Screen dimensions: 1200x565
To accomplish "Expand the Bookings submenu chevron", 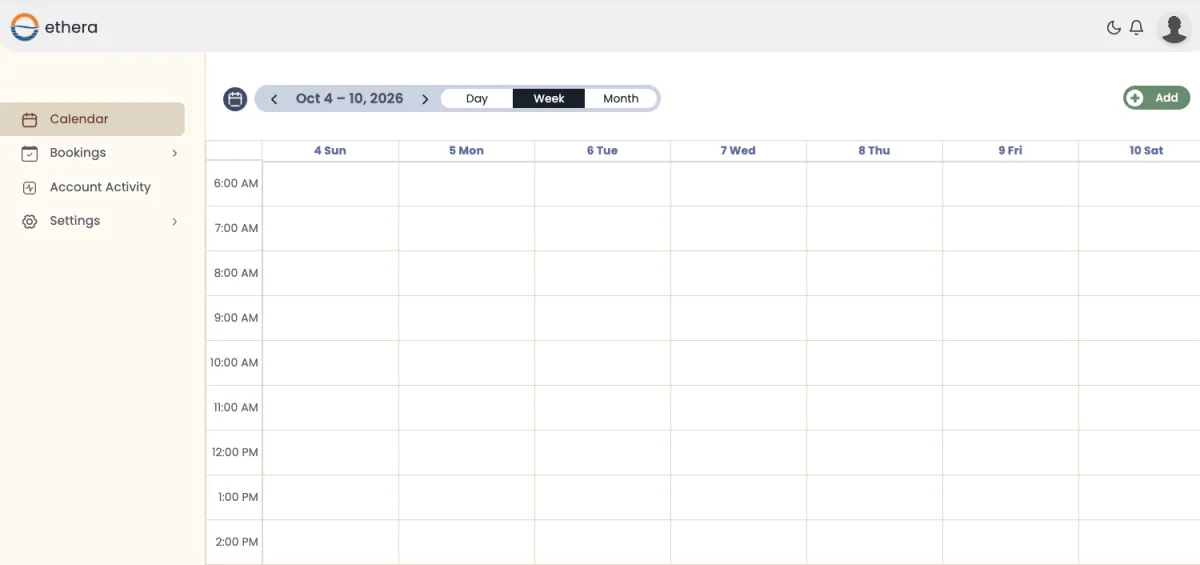I will 175,153.
